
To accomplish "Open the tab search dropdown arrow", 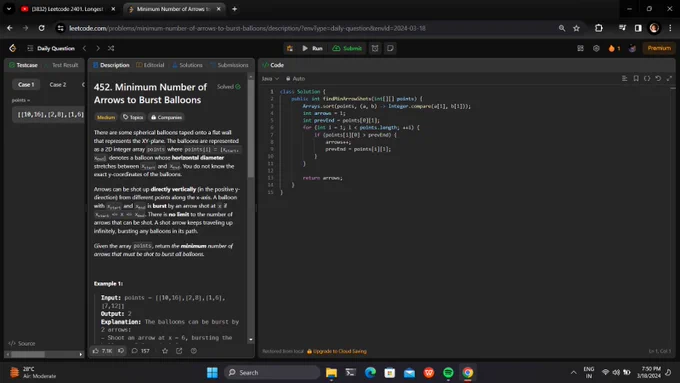I will (9, 9).
